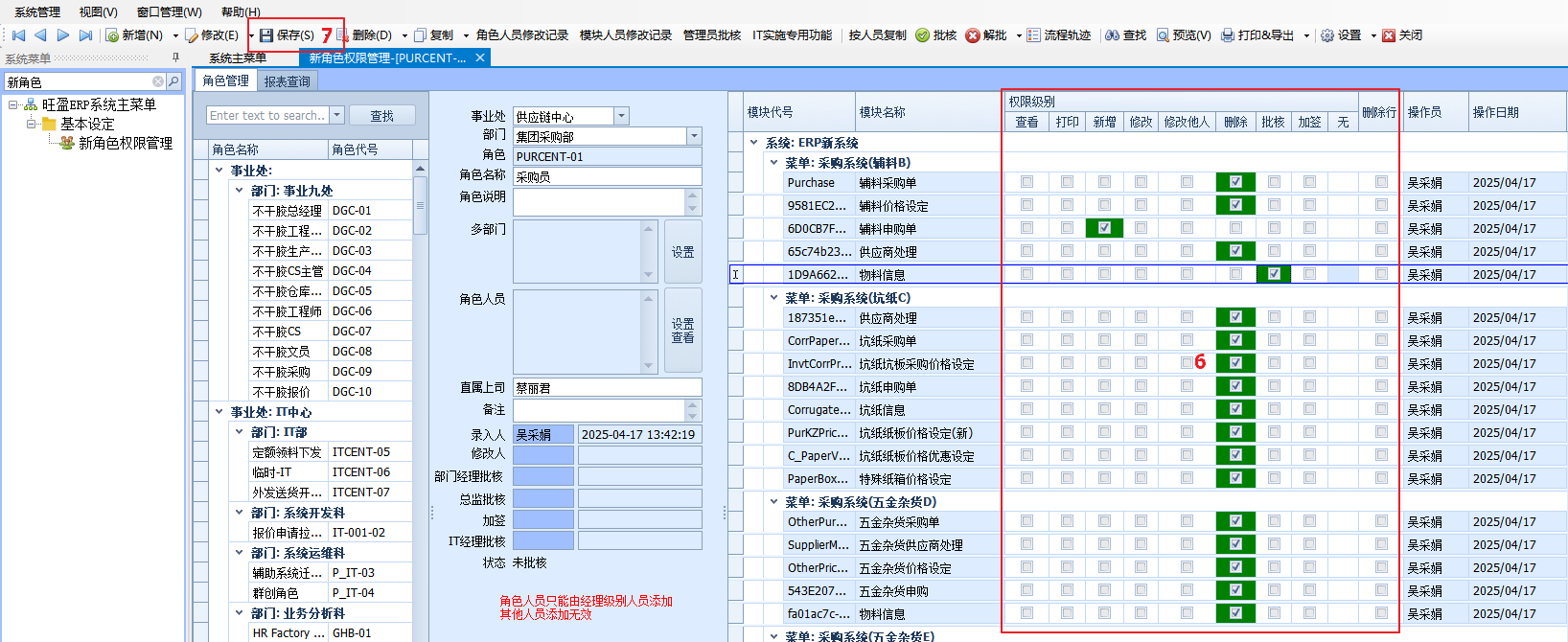
Task: Click the 复制 copy icon
Action: [x=420, y=35]
